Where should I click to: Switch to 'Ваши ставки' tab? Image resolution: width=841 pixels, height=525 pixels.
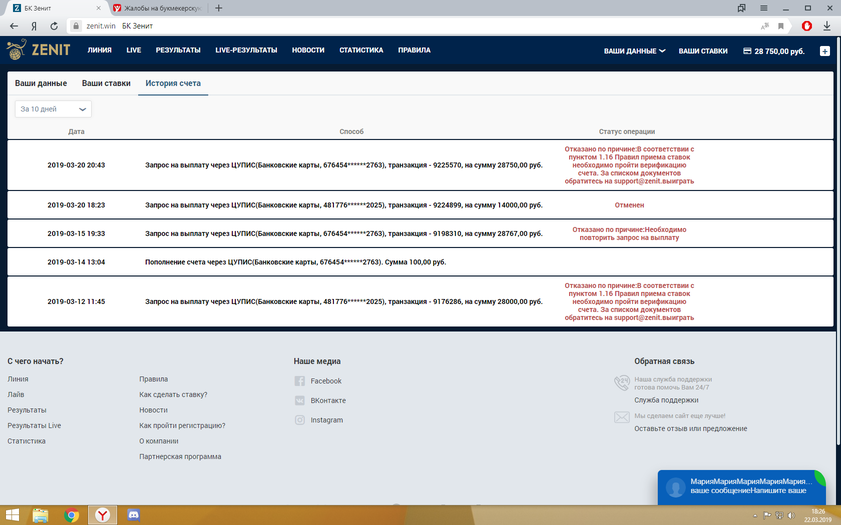(x=106, y=83)
